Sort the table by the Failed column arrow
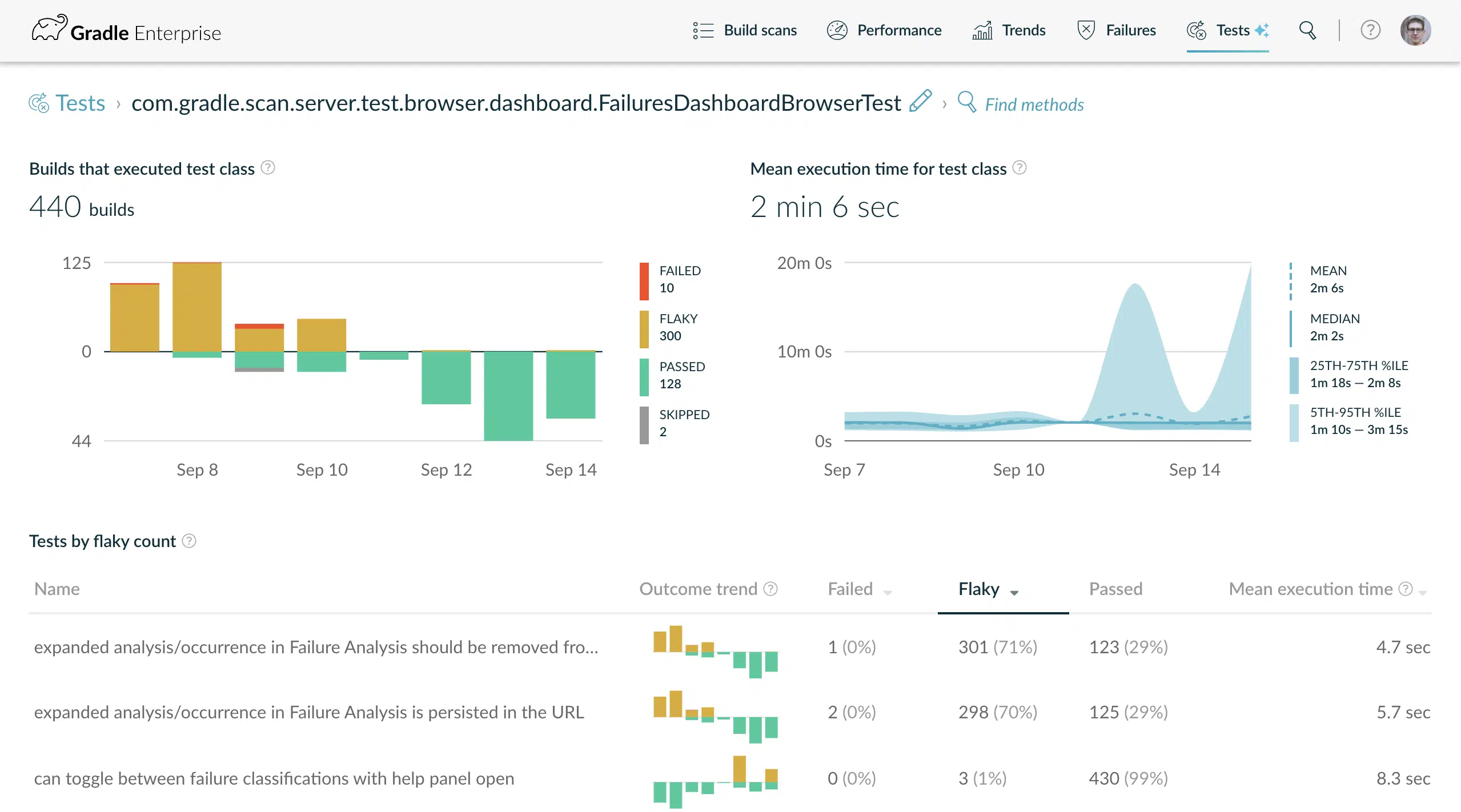Image resolution: width=1461 pixels, height=812 pixels. pyautogui.click(x=888, y=593)
